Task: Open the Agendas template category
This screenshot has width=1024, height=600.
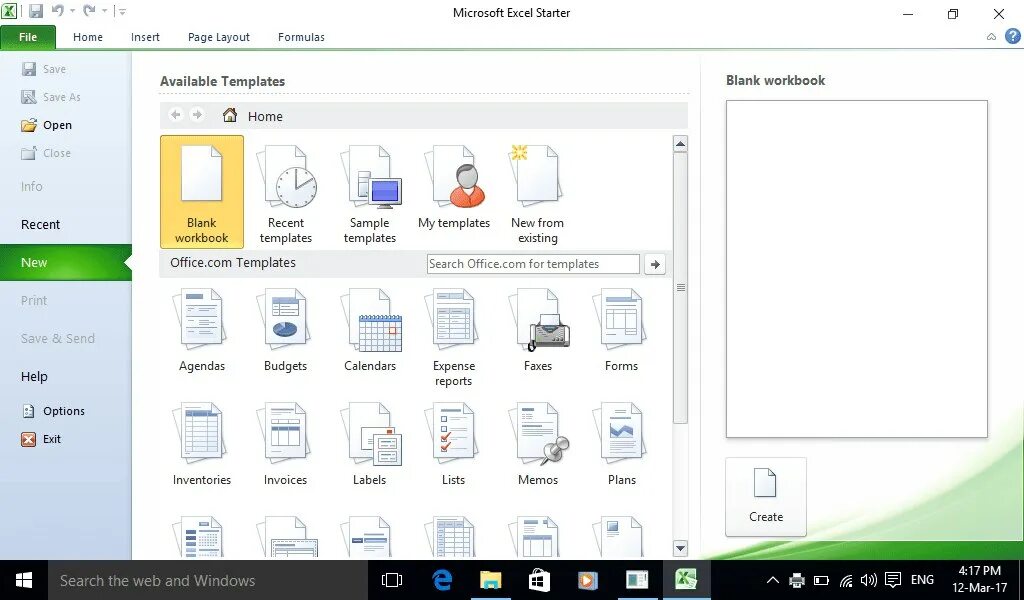Action: pyautogui.click(x=202, y=331)
